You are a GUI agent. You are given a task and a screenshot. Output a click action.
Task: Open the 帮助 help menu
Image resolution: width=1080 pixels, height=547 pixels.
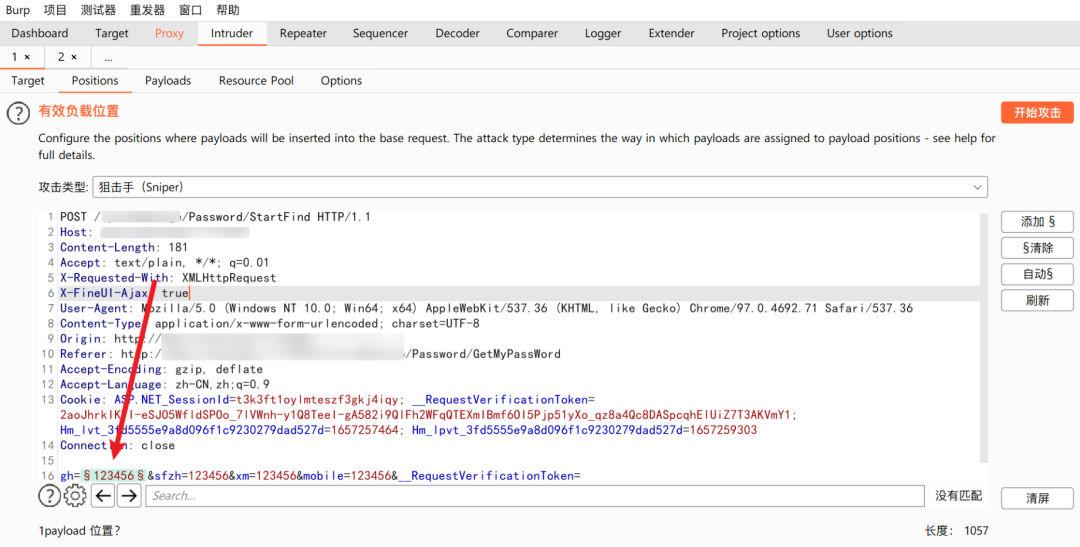pos(228,10)
